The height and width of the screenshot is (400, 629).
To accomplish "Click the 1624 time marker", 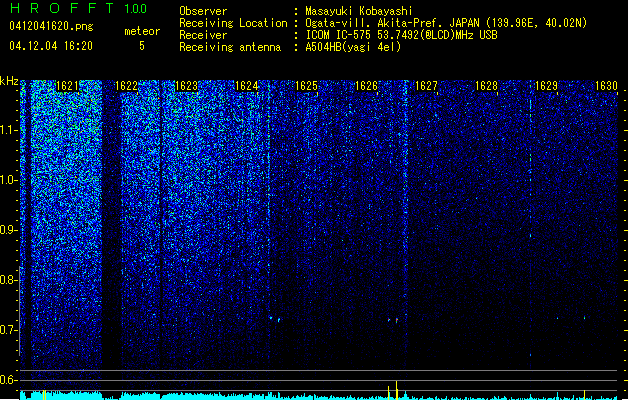I will pos(246,86).
